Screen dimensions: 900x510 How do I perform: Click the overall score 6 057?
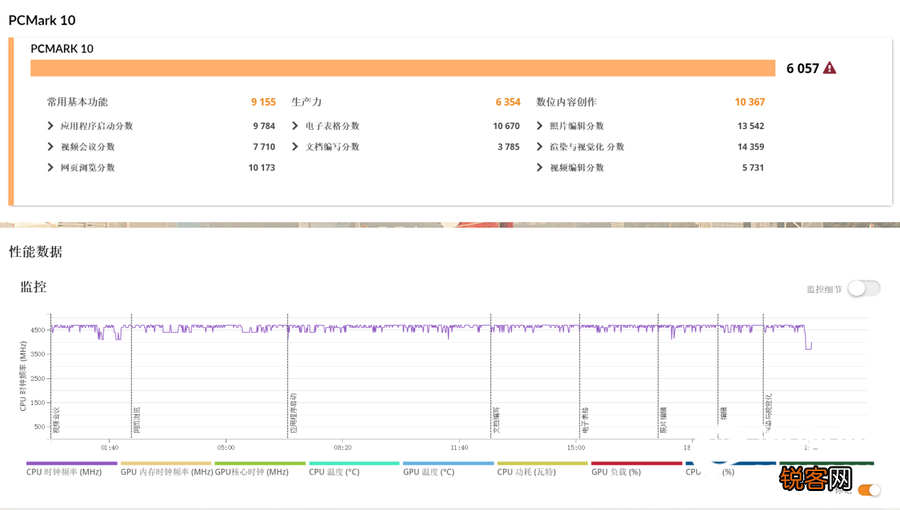pyautogui.click(x=802, y=68)
